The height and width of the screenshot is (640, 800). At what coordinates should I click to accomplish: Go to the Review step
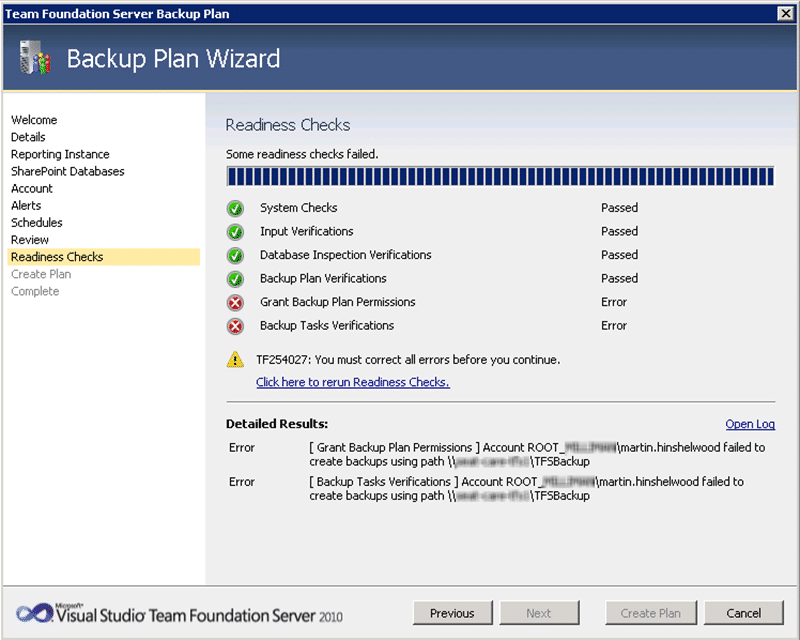(30, 239)
